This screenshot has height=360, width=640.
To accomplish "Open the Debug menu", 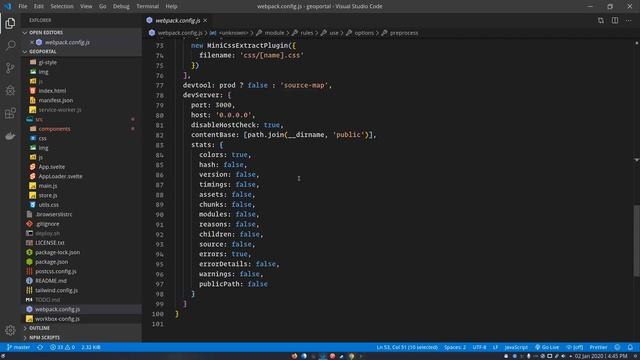I will click(x=121, y=6).
